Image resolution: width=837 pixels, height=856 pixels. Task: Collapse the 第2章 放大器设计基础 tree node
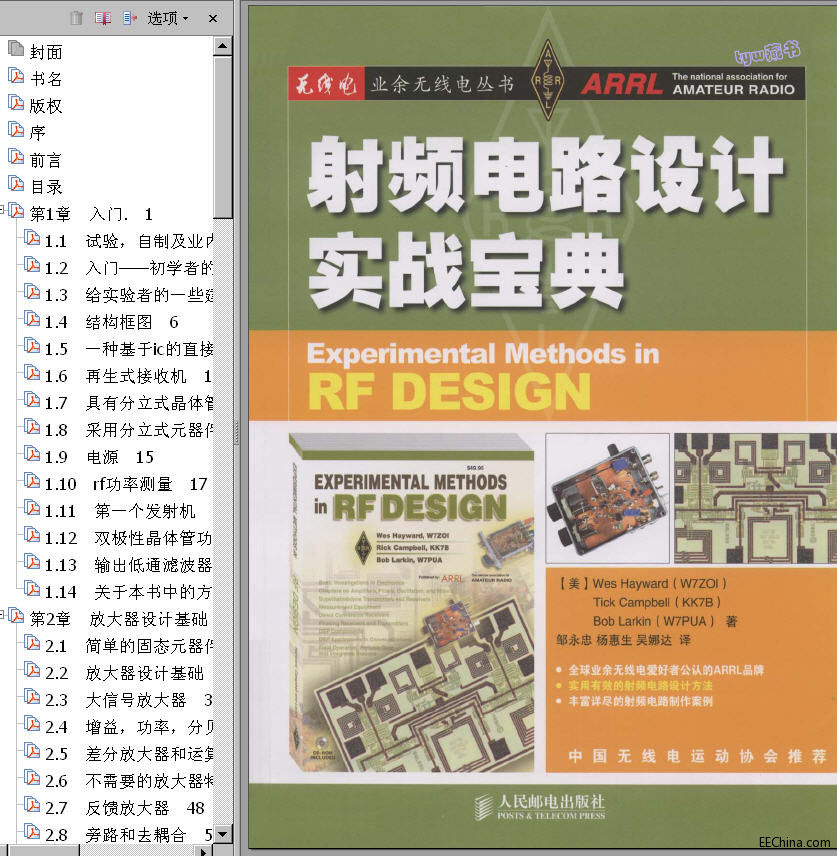(x=2, y=614)
